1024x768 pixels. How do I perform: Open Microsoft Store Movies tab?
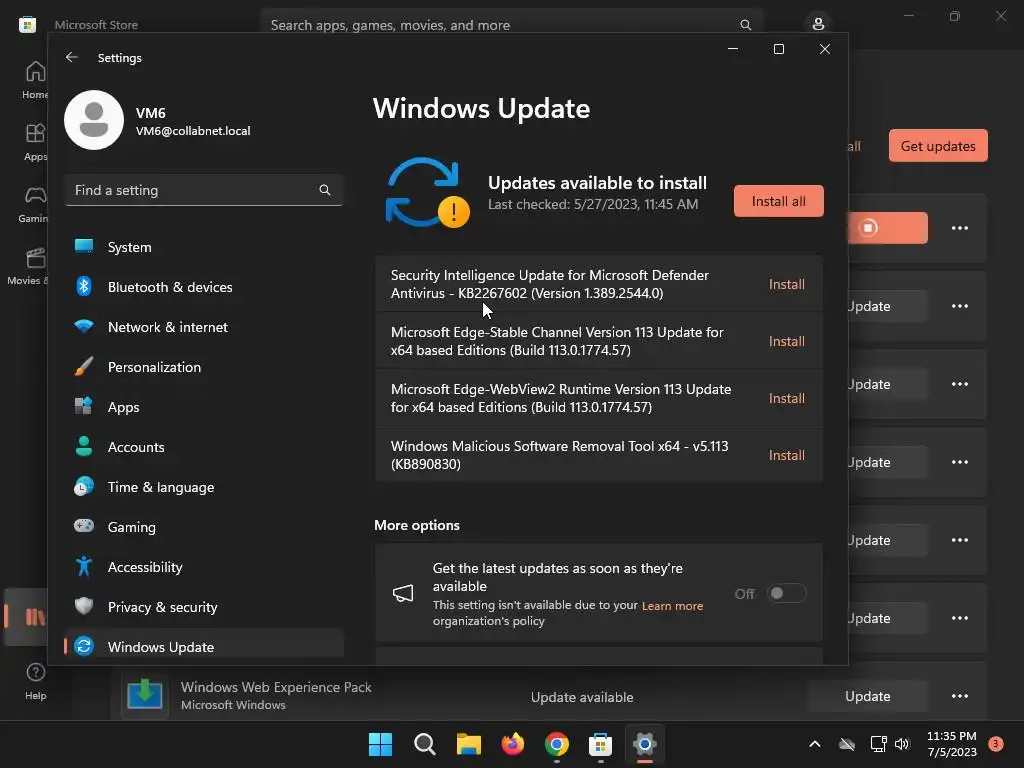[x=29, y=266]
